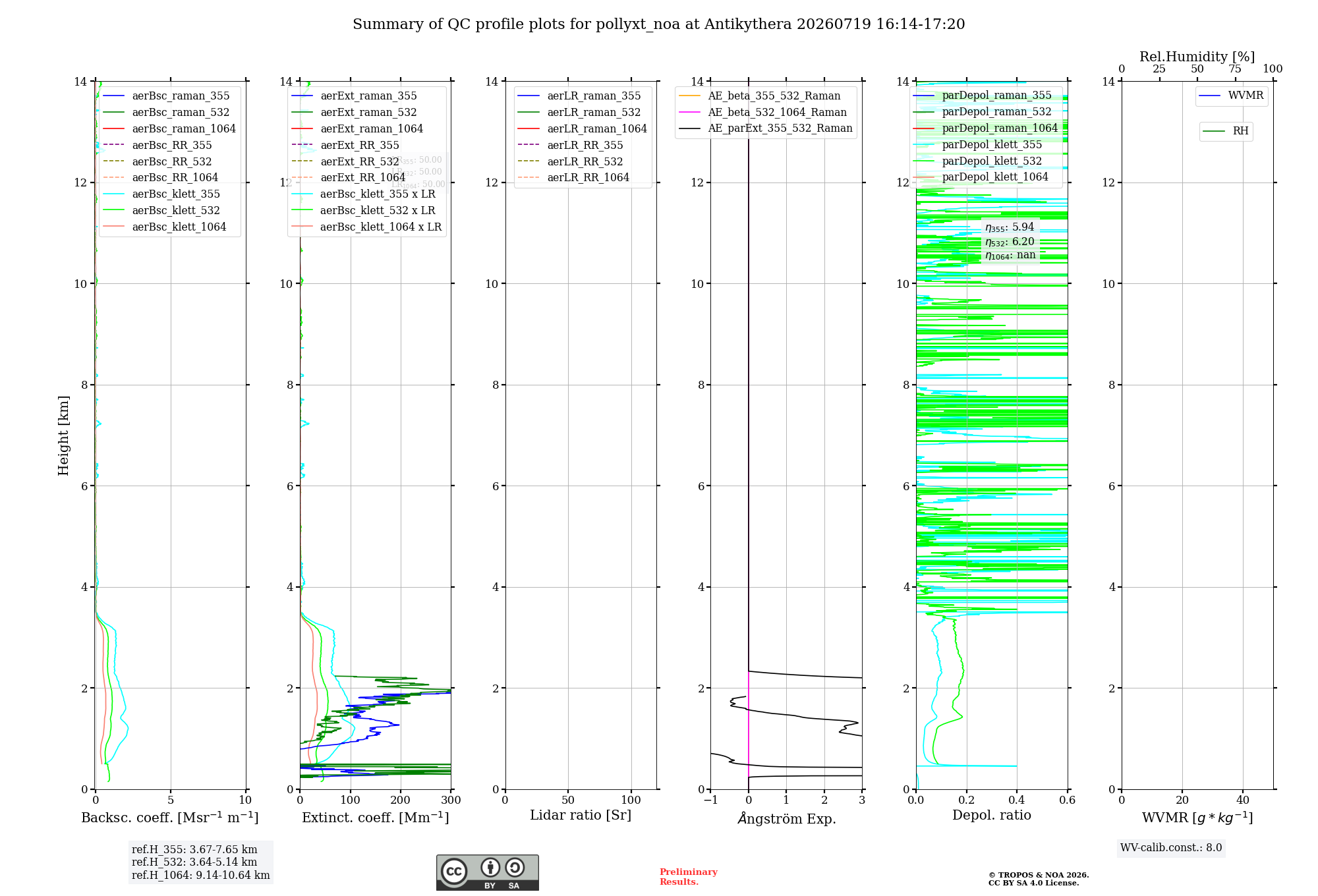The width and height of the screenshot is (1318, 896).
Task: Click the BY attribution icon in license badge
Action: [x=490, y=868]
